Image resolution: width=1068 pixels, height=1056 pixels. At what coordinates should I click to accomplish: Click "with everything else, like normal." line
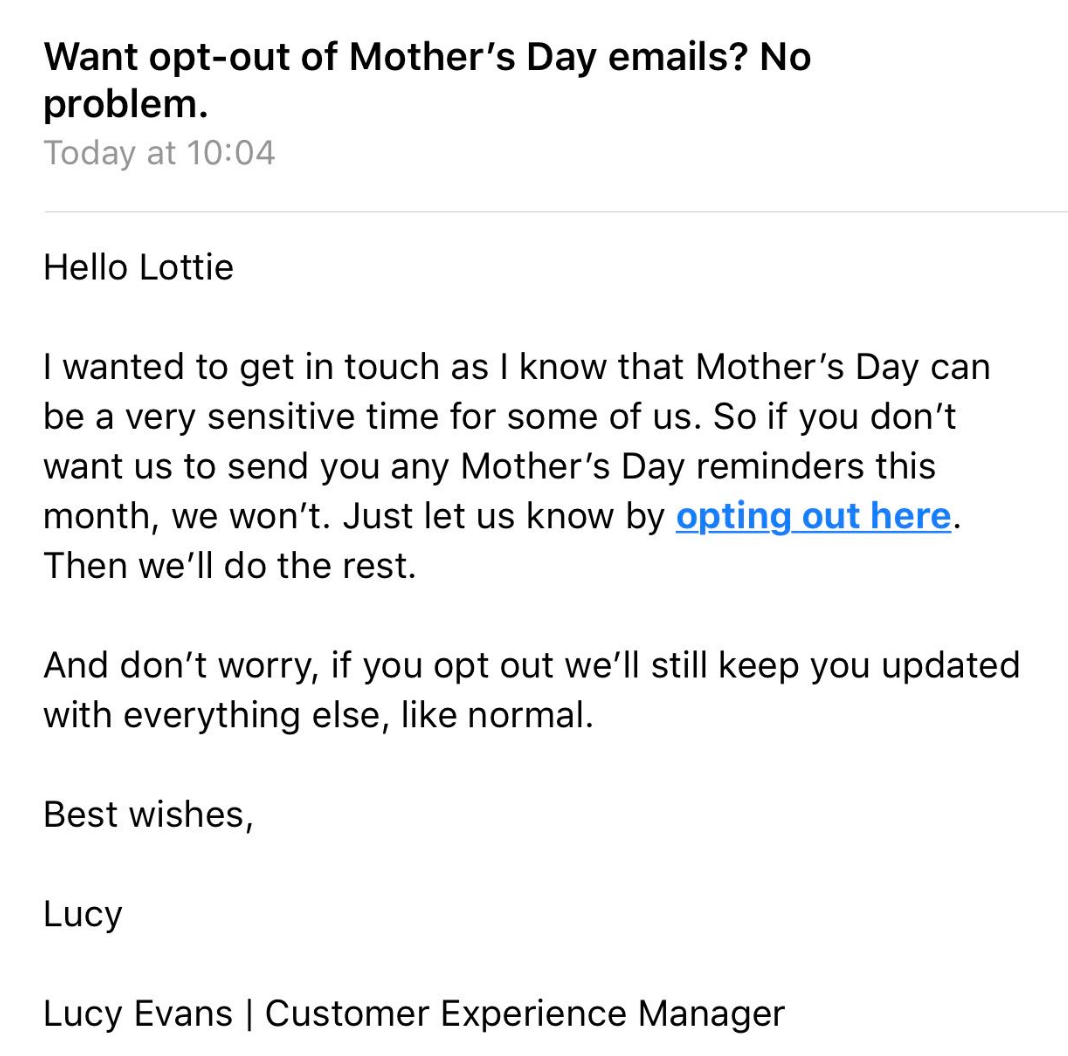click(318, 716)
